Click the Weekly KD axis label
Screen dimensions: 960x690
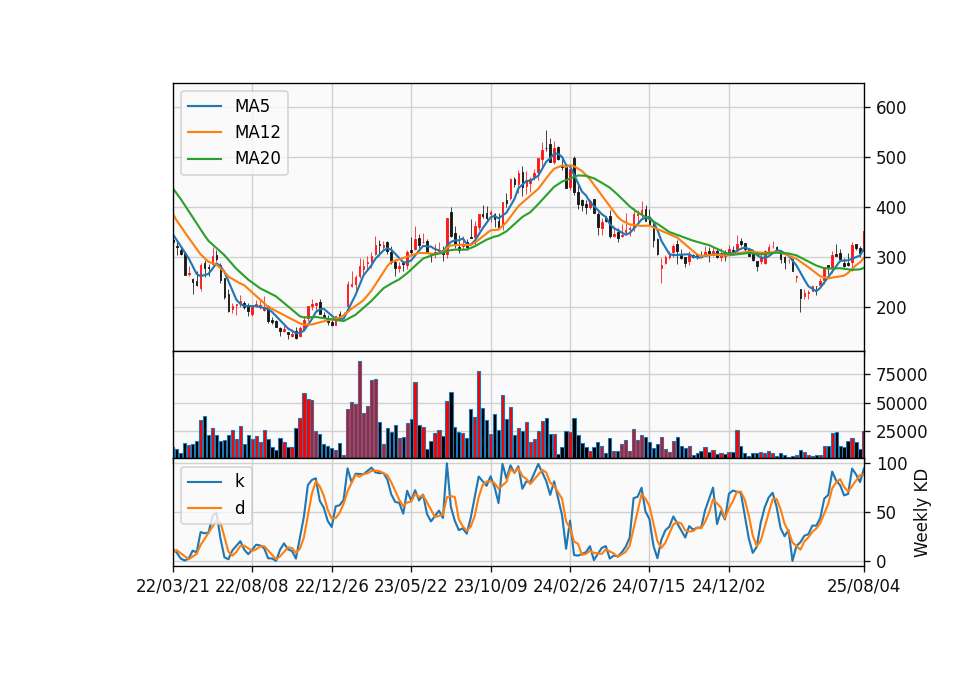click(x=920, y=513)
